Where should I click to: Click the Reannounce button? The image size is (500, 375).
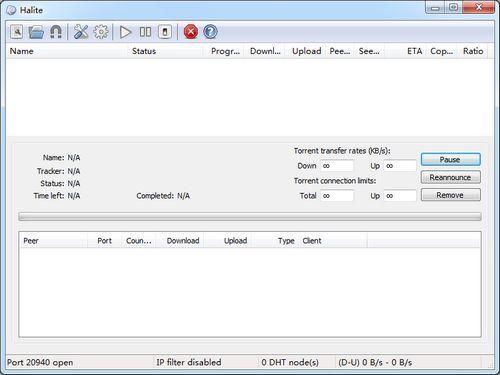click(450, 177)
